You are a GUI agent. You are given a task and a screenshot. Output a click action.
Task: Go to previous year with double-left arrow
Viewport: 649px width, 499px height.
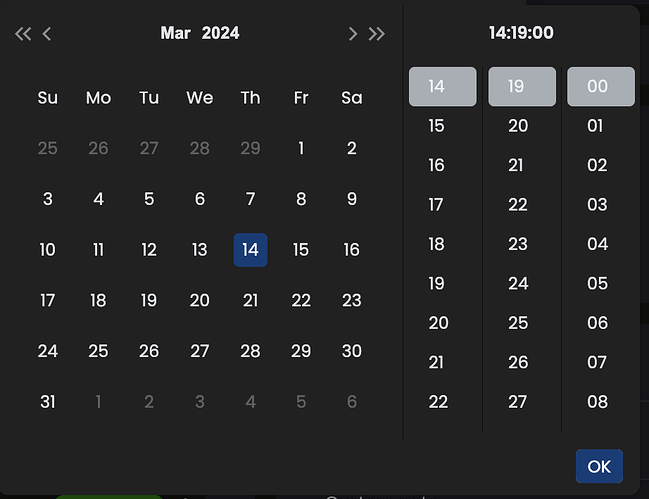pos(23,34)
